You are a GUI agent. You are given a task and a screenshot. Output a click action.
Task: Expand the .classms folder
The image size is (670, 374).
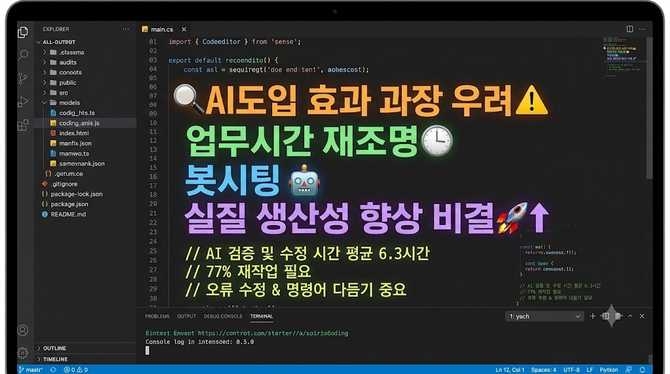[44, 52]
